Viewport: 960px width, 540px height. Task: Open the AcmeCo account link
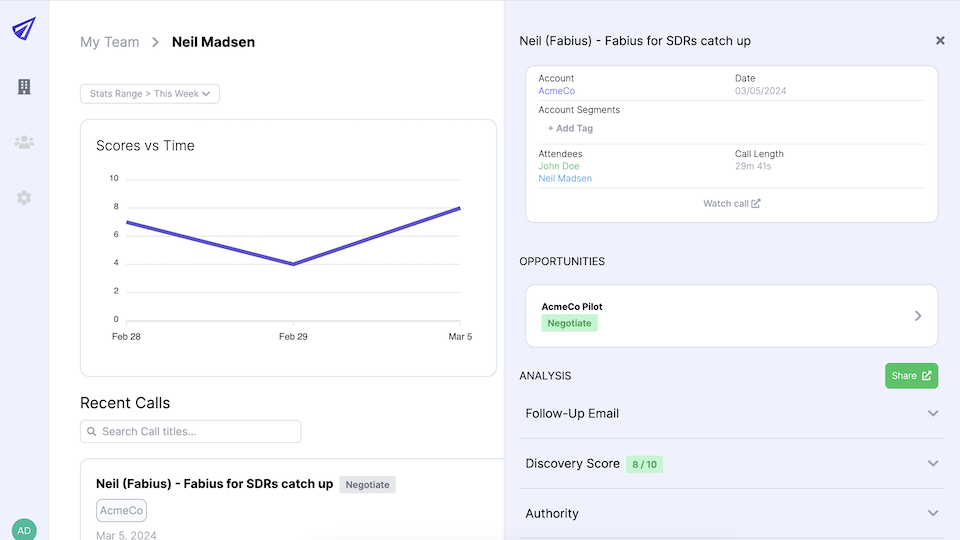tap(557, 91)
